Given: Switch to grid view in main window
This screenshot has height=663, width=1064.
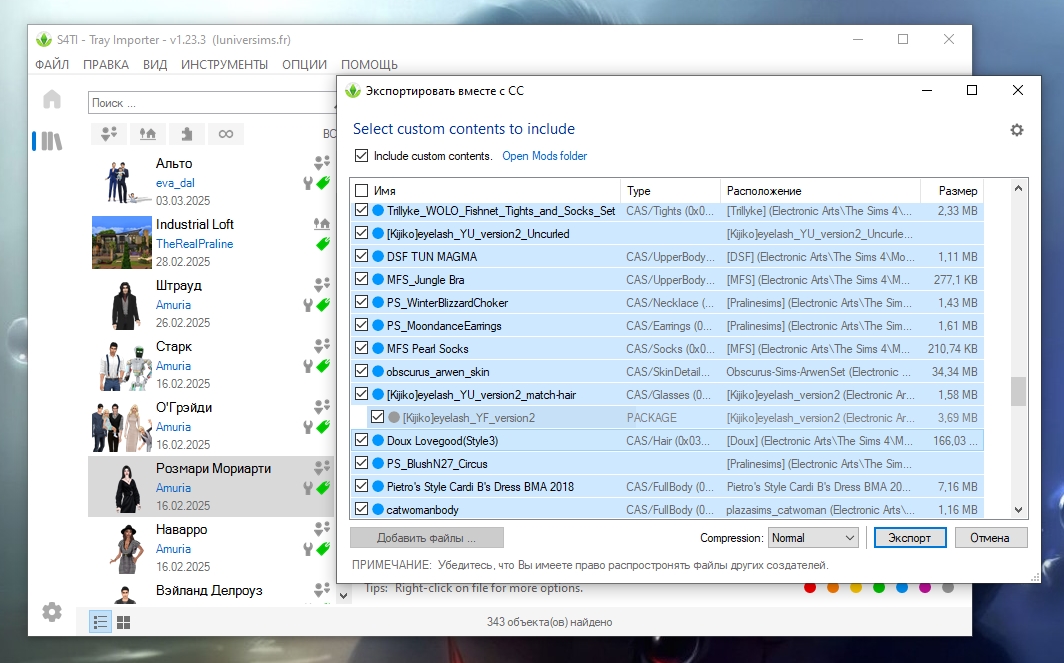Looking at the screenshot, I should [x=124, y=622].
